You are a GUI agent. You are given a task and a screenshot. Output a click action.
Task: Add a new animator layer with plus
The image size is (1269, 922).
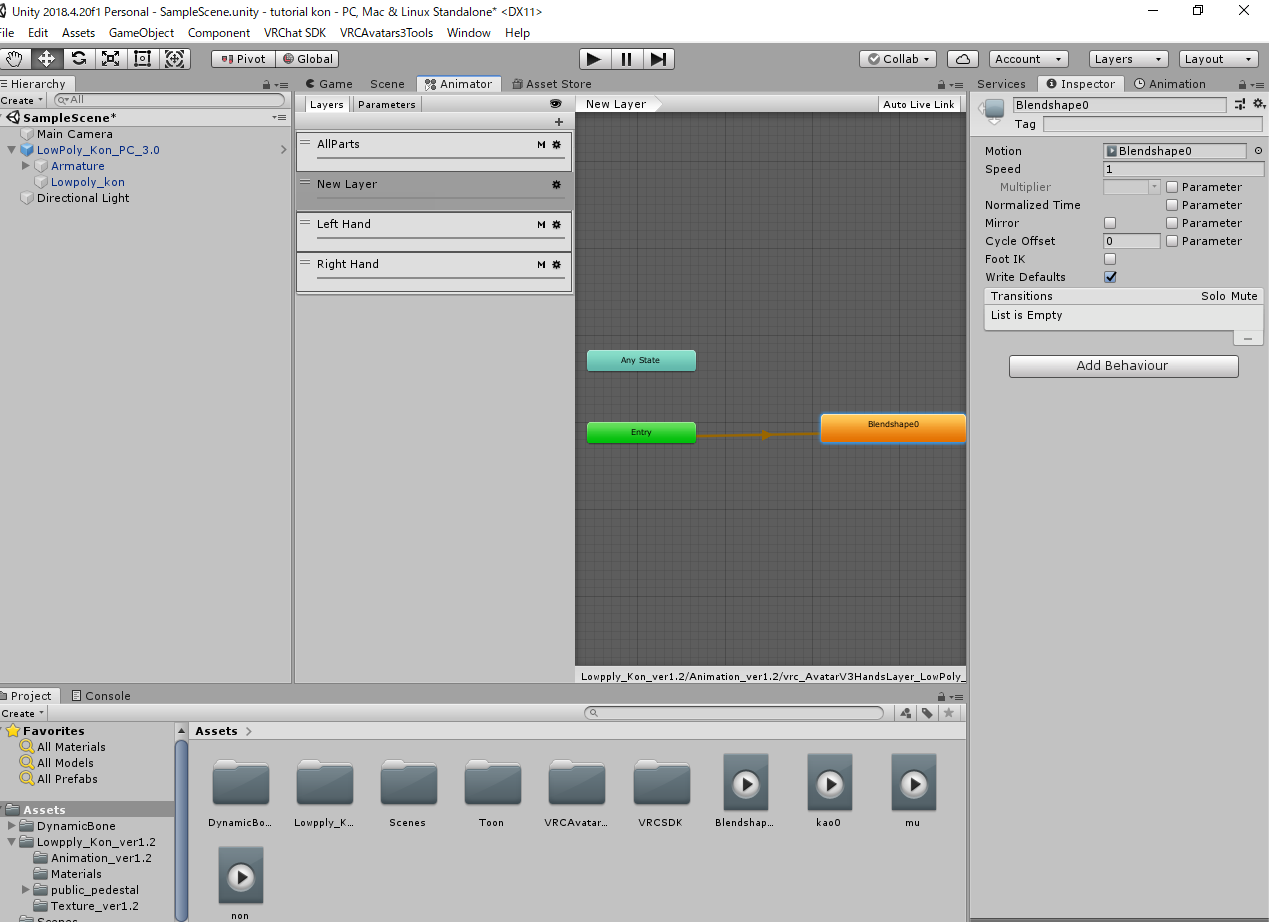coord(559,122)
